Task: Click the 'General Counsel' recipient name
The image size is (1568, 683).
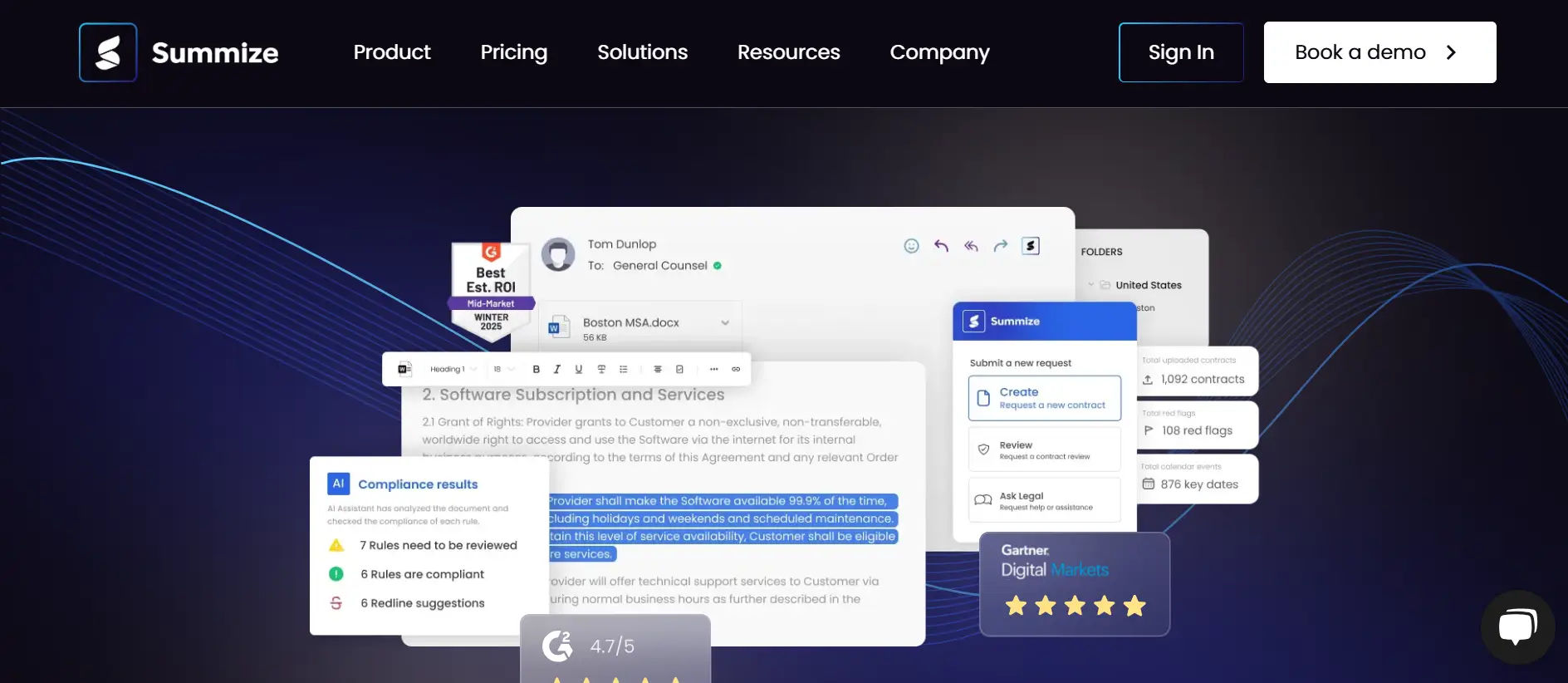Action: 660,266
